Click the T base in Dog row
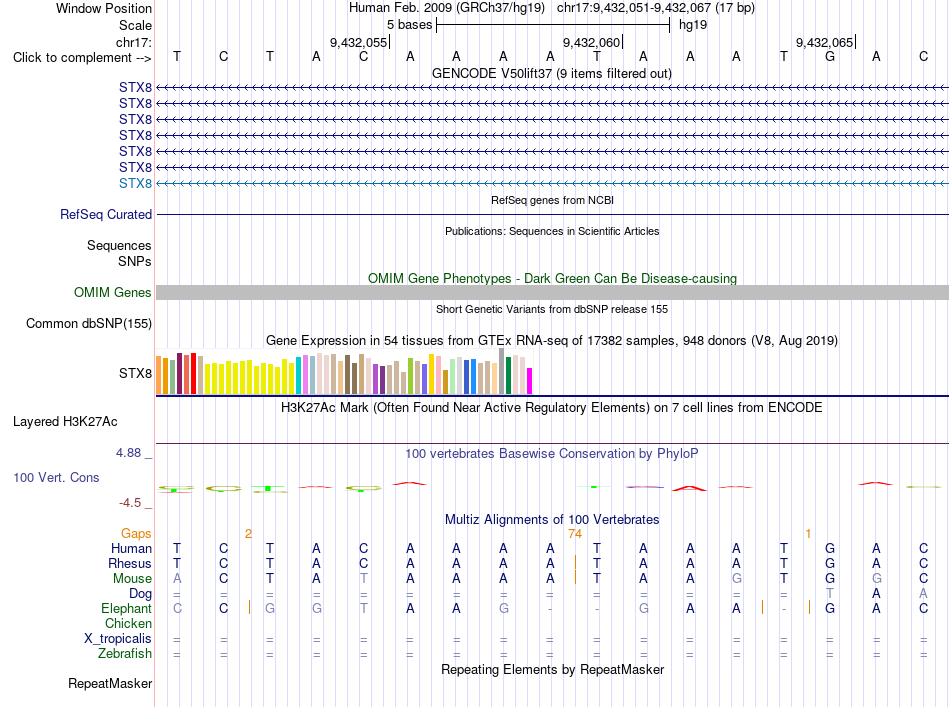The width and height of the screenshot is (950, 707). point(830,594)
